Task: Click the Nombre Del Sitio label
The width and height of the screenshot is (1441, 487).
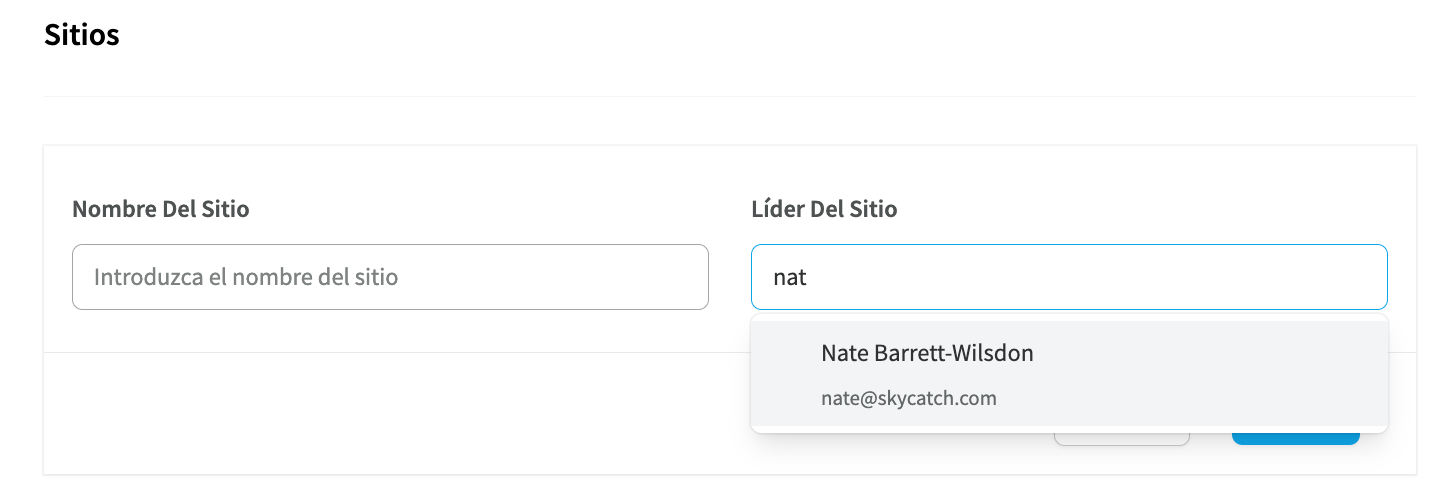Action: 161,209
